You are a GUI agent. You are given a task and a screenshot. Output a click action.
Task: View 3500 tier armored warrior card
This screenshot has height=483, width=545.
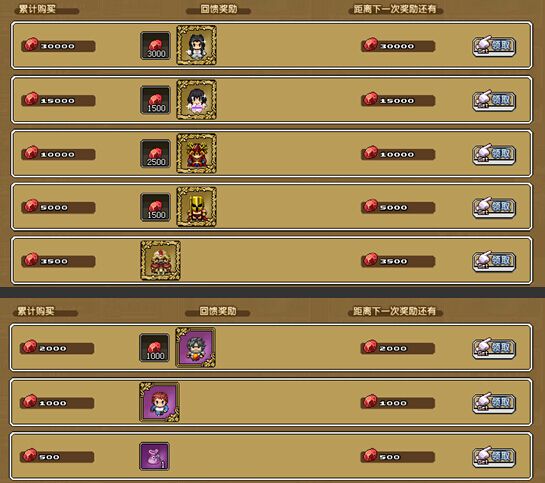pyautogui.click(x=160, y=260)
